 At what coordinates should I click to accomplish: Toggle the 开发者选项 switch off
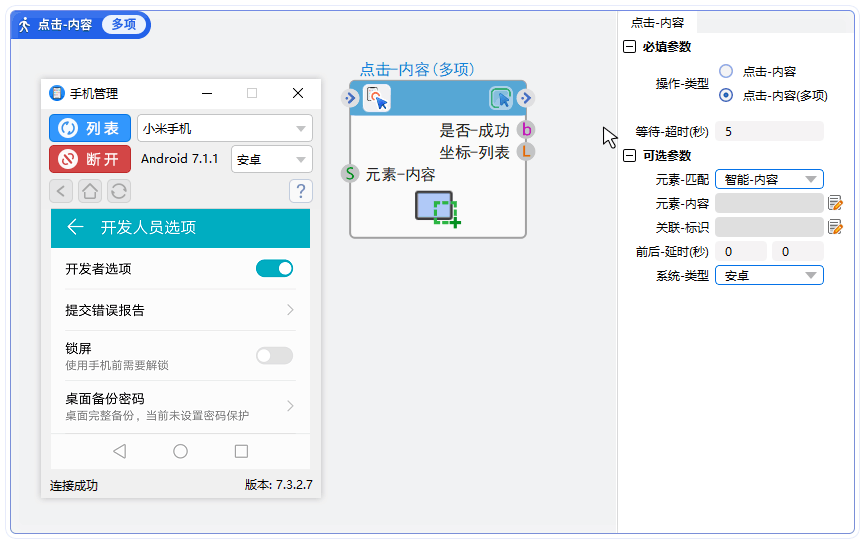274,268
